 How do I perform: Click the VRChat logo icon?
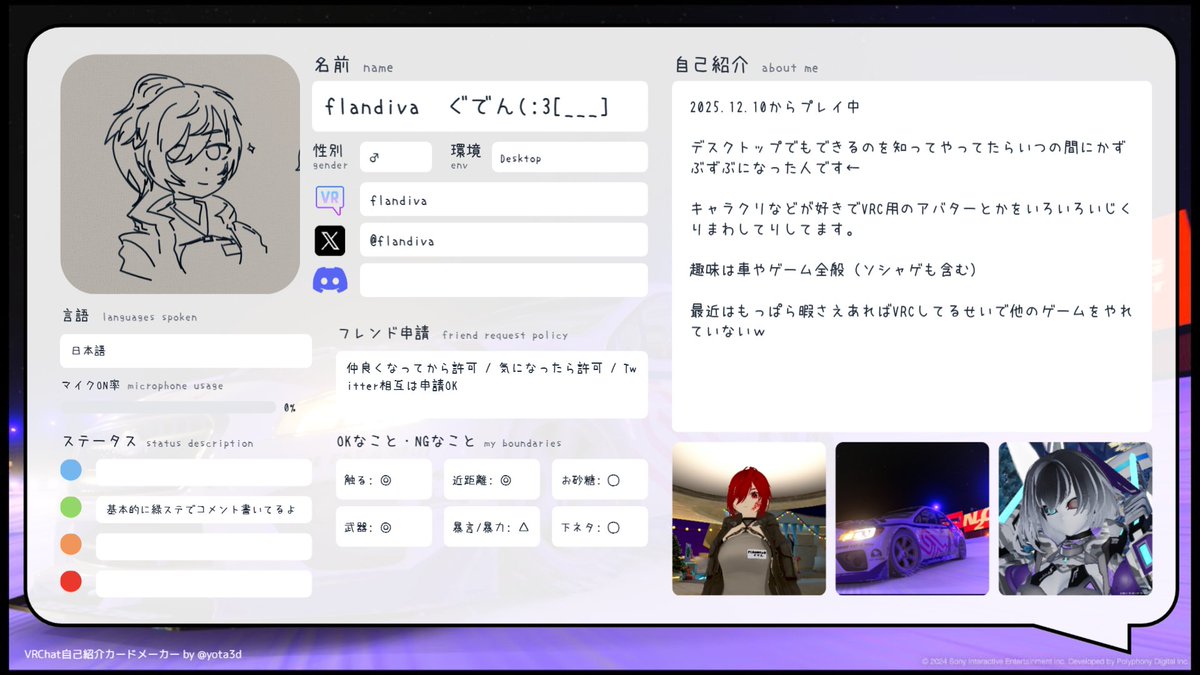click(330, 200)
